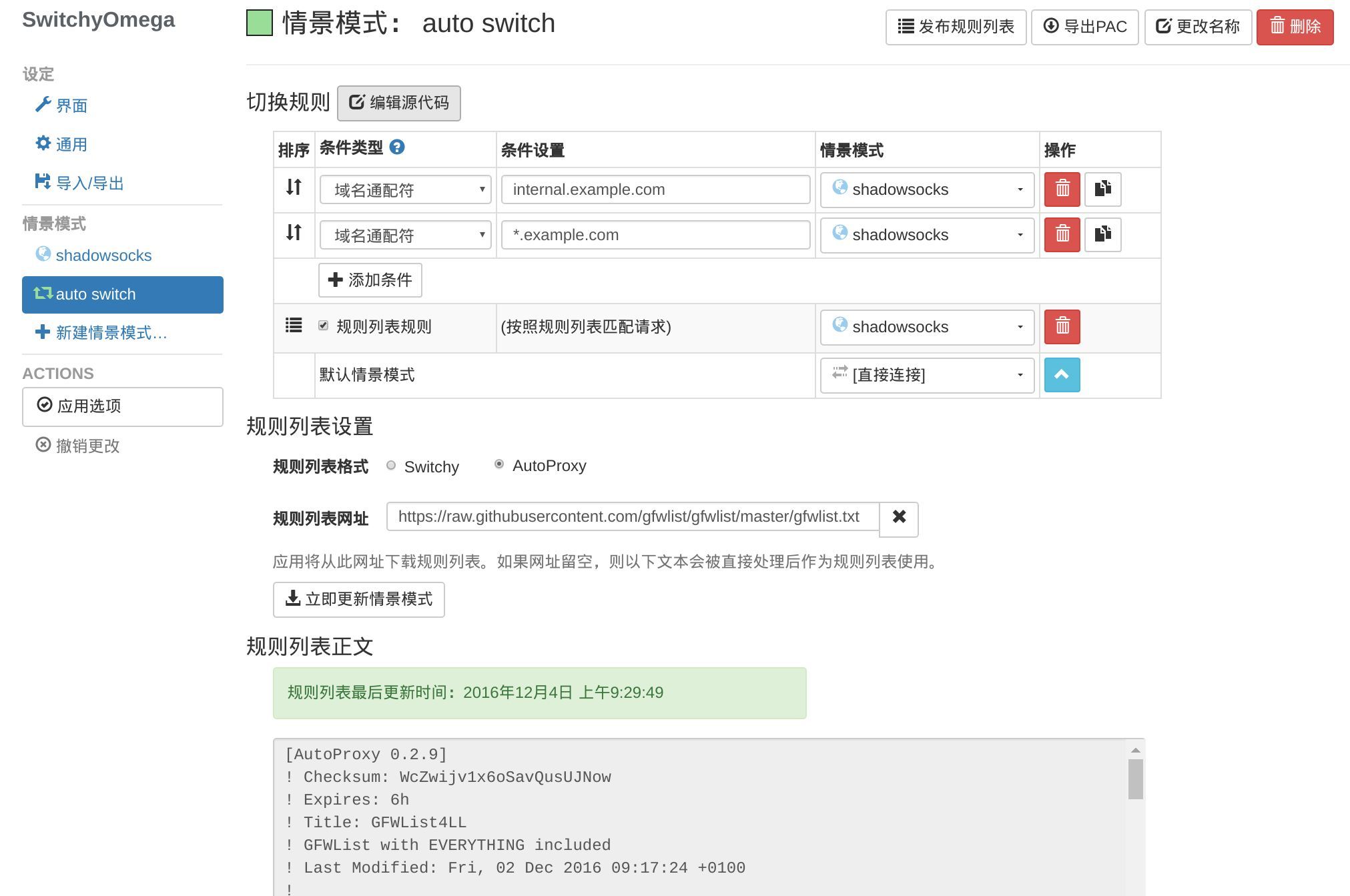Delete the internal.example.com rule with trash icon
1350x896 pixels.
coord(1062,189)
